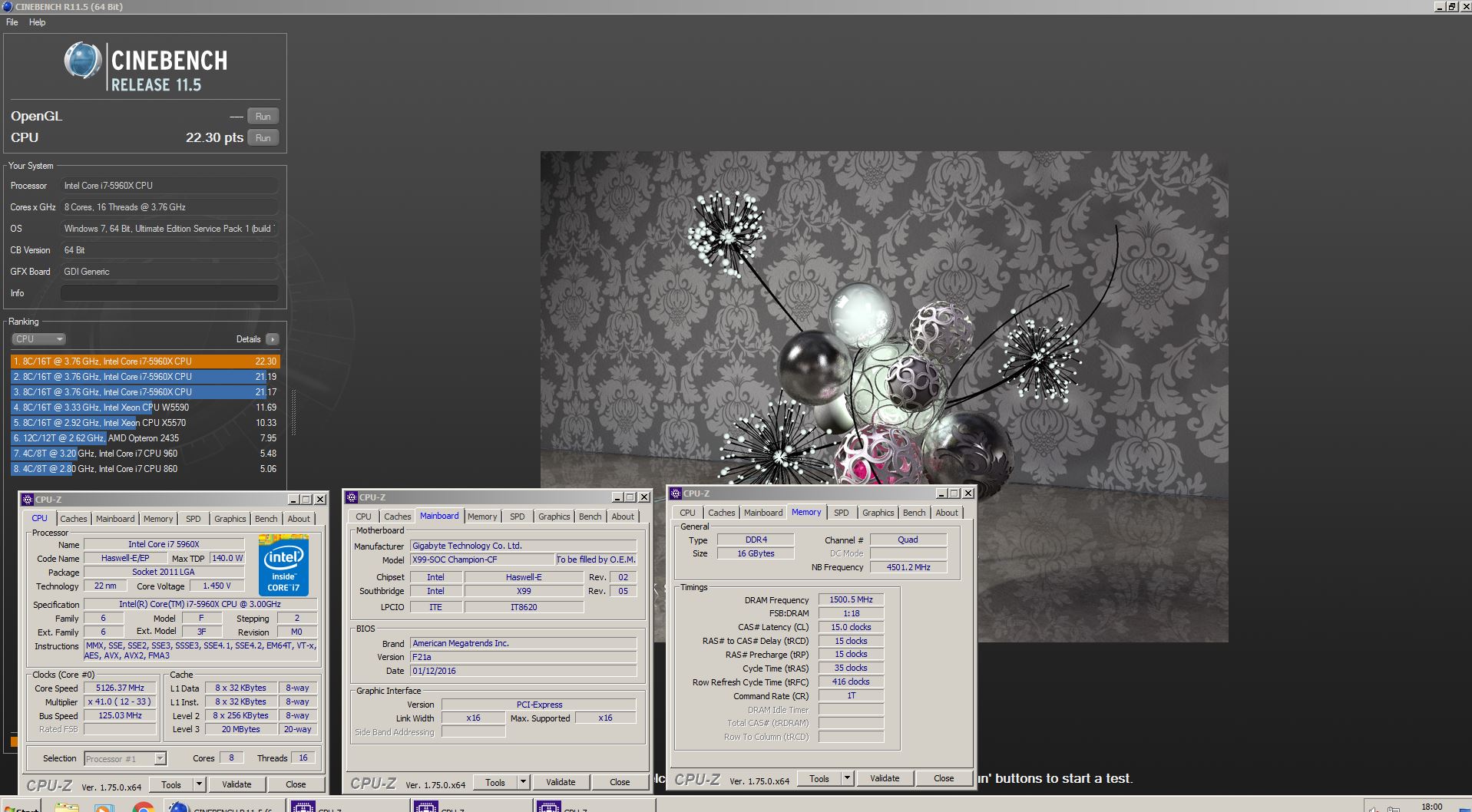This screenshot has width=1472, height=812.
Task: Open the CPU ranking type dropdown
Action: click(38, 339)
